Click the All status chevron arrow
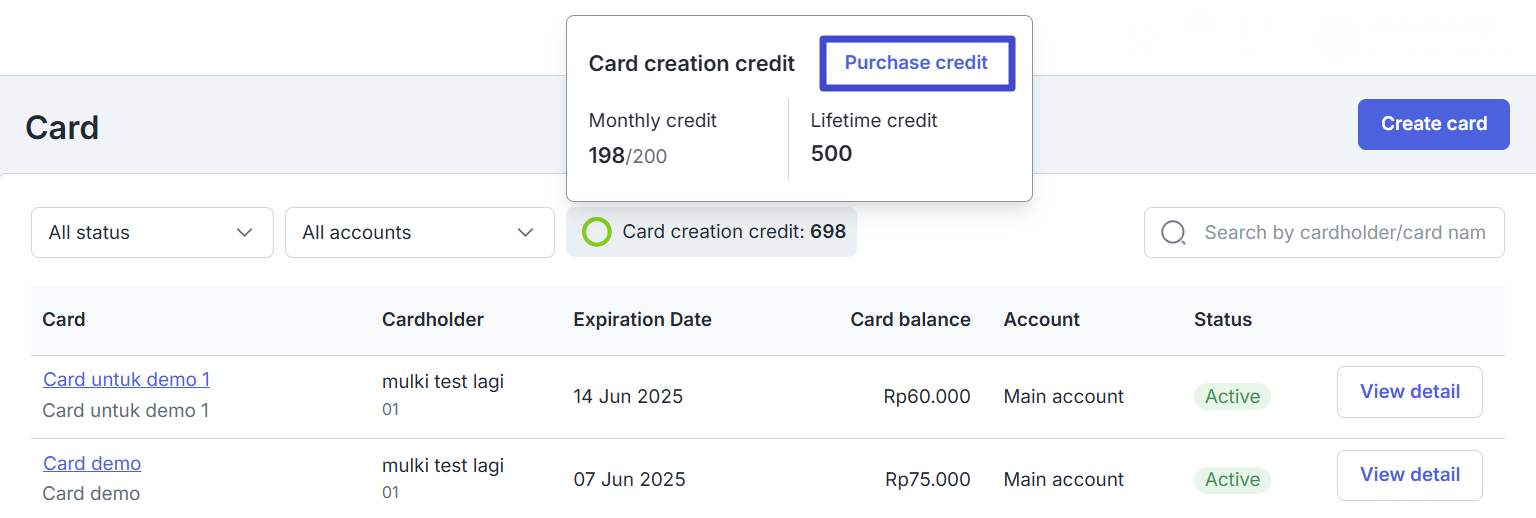The height and width of the screenshot is (518, 1536). pyautogui.click(x=244, y=233)
